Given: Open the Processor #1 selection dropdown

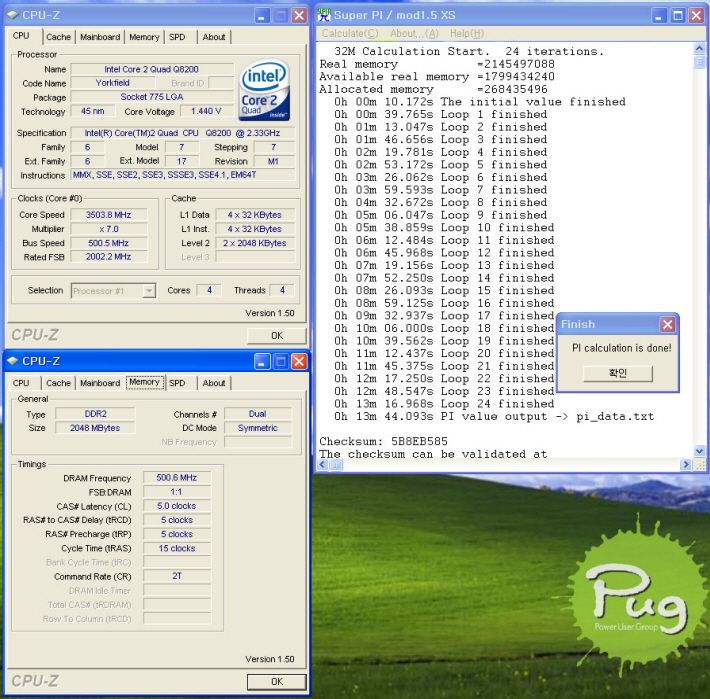Looking at the screenshot, I should point(149,291).
